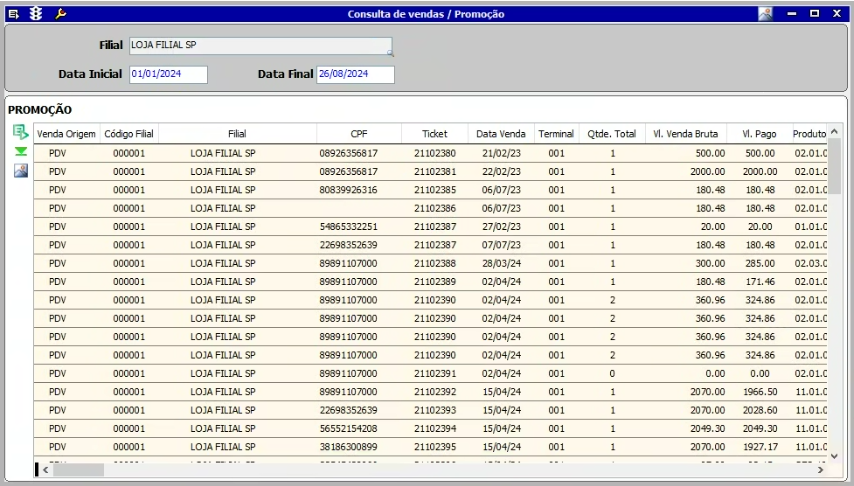This screenshot has width=854, height=486.
Task: Open the Filial lookup magnifier icon
Action: [390, 53]
